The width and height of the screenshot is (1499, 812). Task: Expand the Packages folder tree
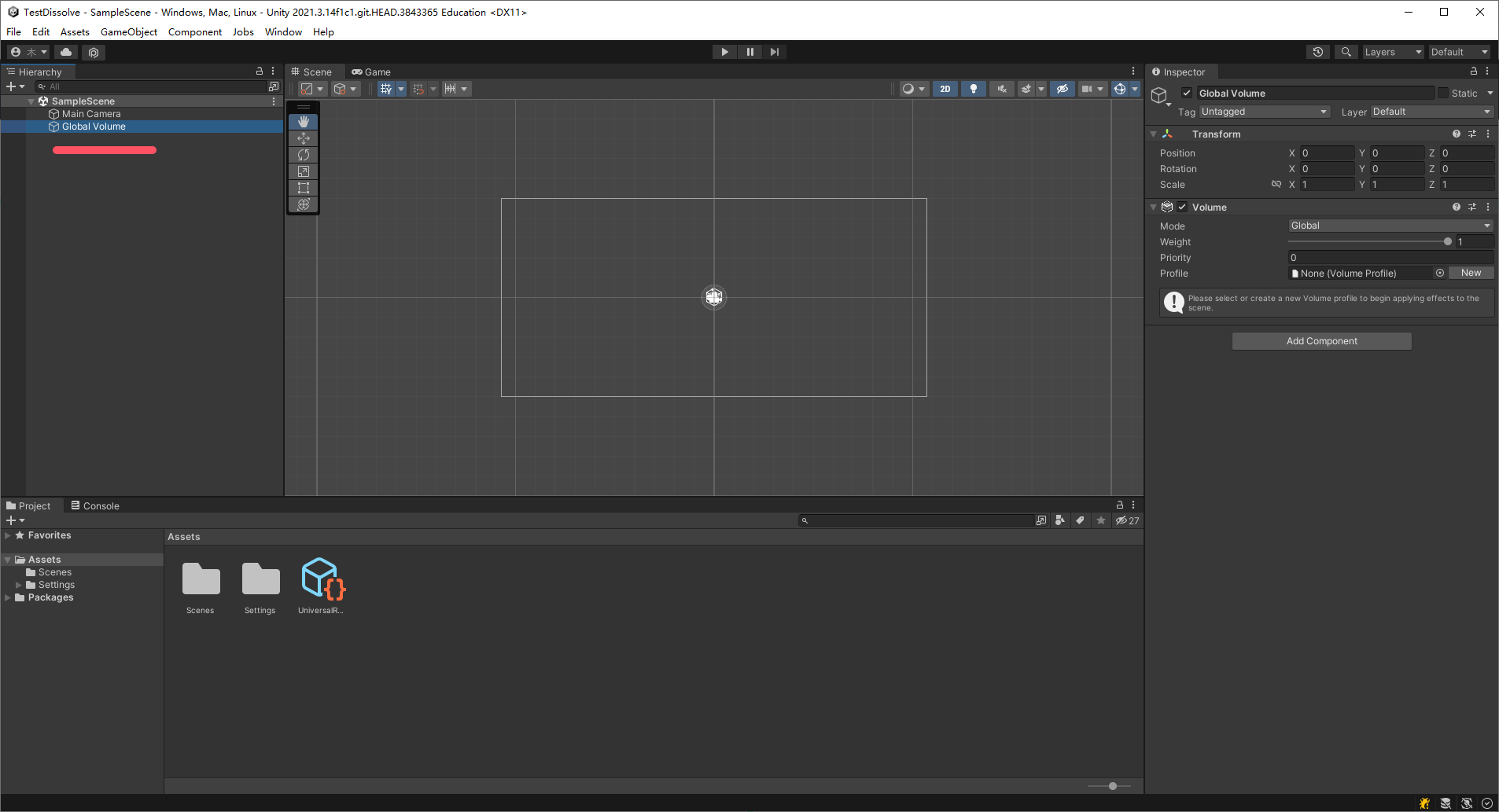8,597
